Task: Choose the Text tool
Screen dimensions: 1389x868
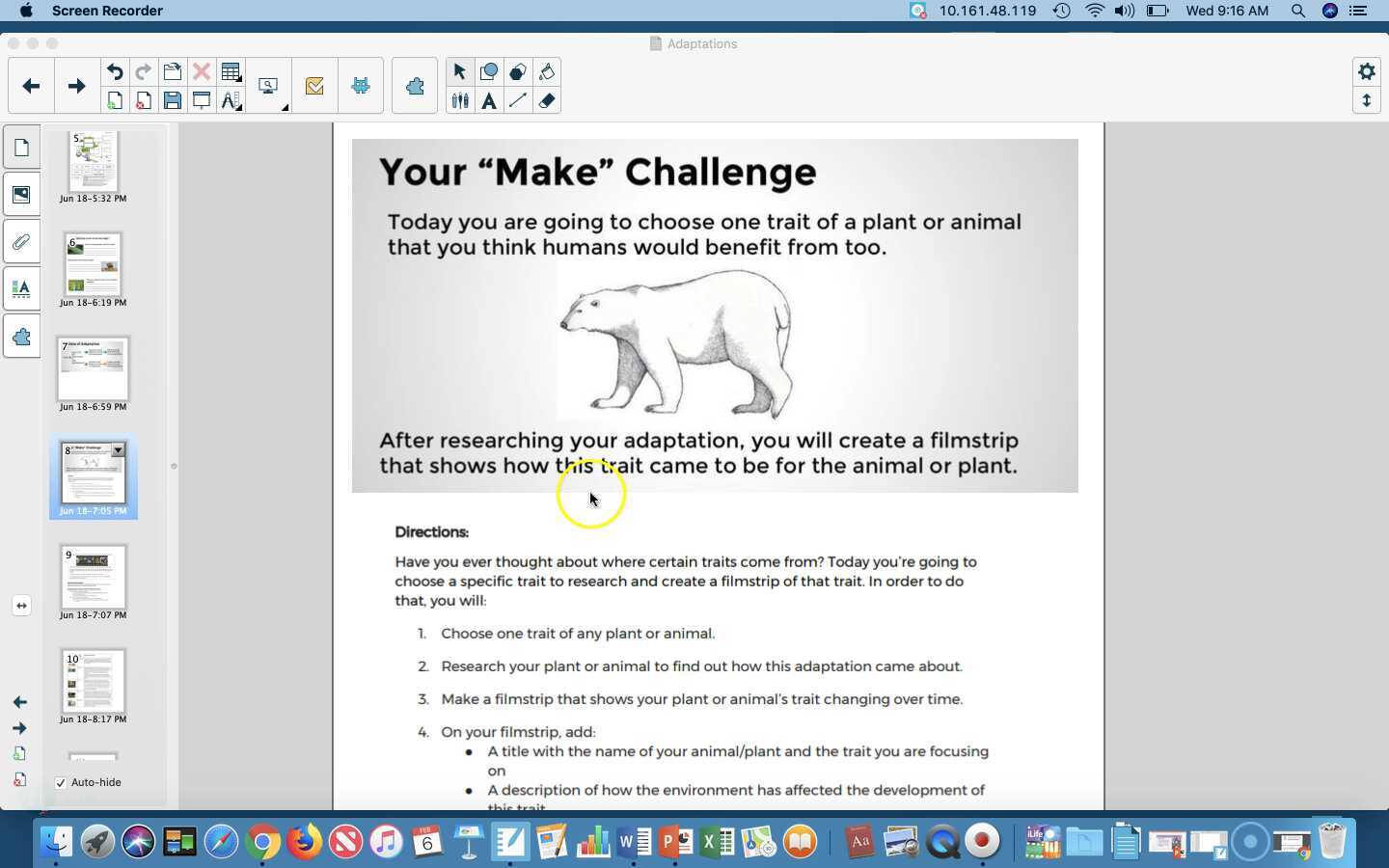Action: [490, 100]
